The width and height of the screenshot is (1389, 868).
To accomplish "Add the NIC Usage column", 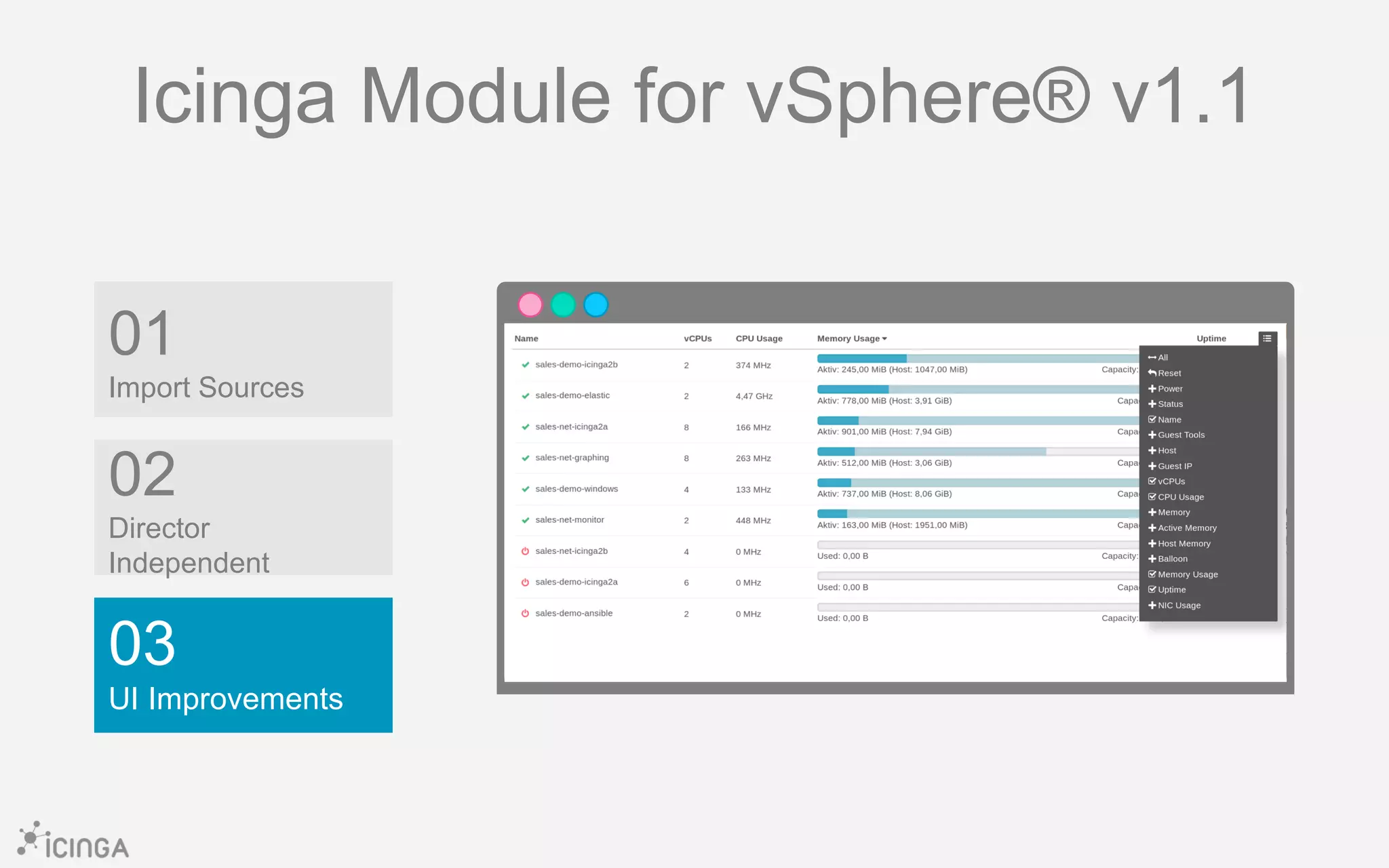I will click(1174, 606).
